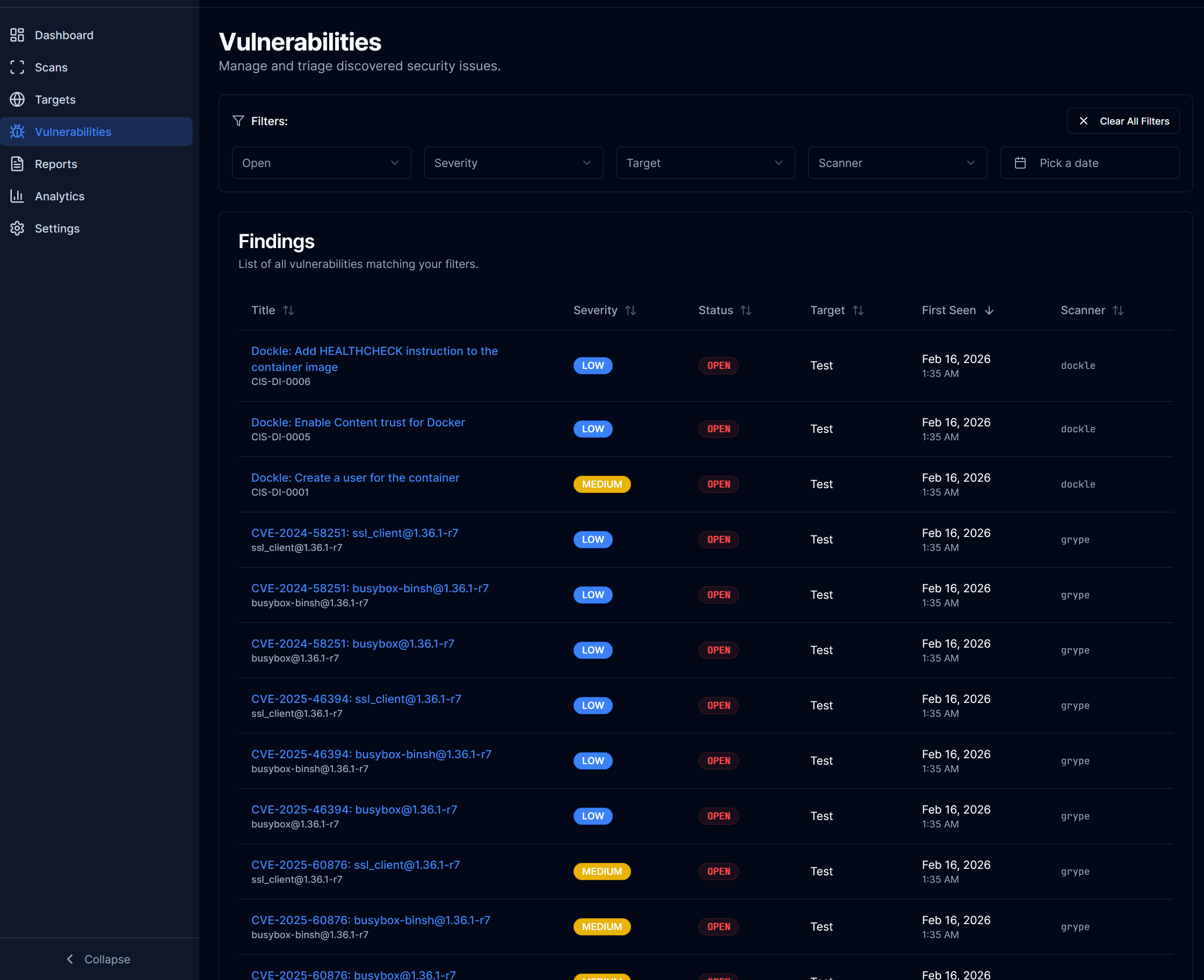Click the Analytics bar-chart icon
This screenshot has height=980, width=1204.
tap(17, 196)
